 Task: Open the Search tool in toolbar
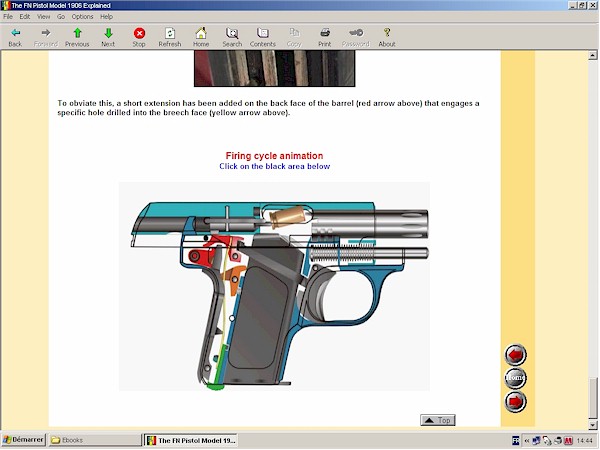[232, 37]
